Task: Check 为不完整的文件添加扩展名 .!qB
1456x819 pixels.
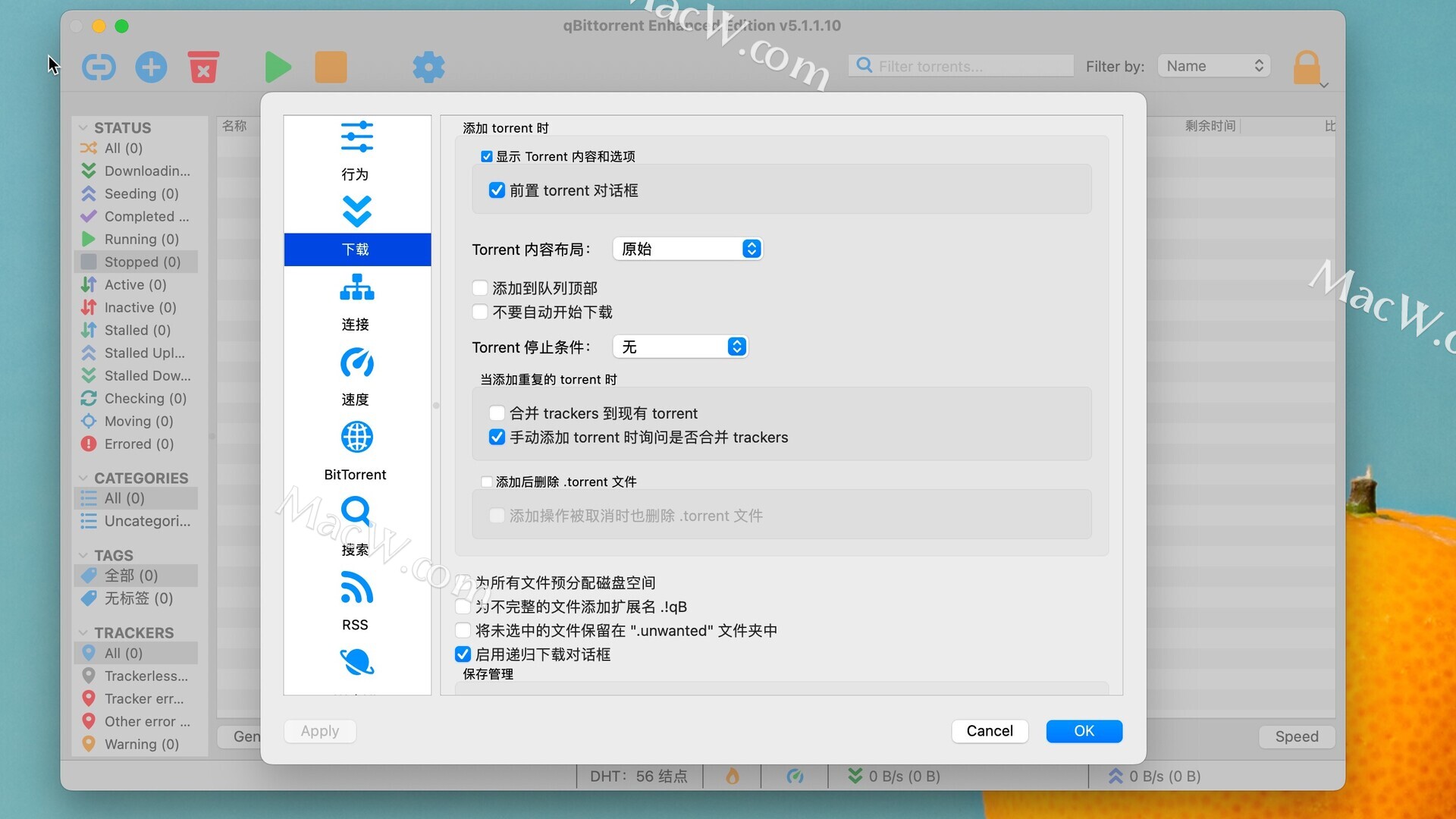Action: tap(463, 607)
